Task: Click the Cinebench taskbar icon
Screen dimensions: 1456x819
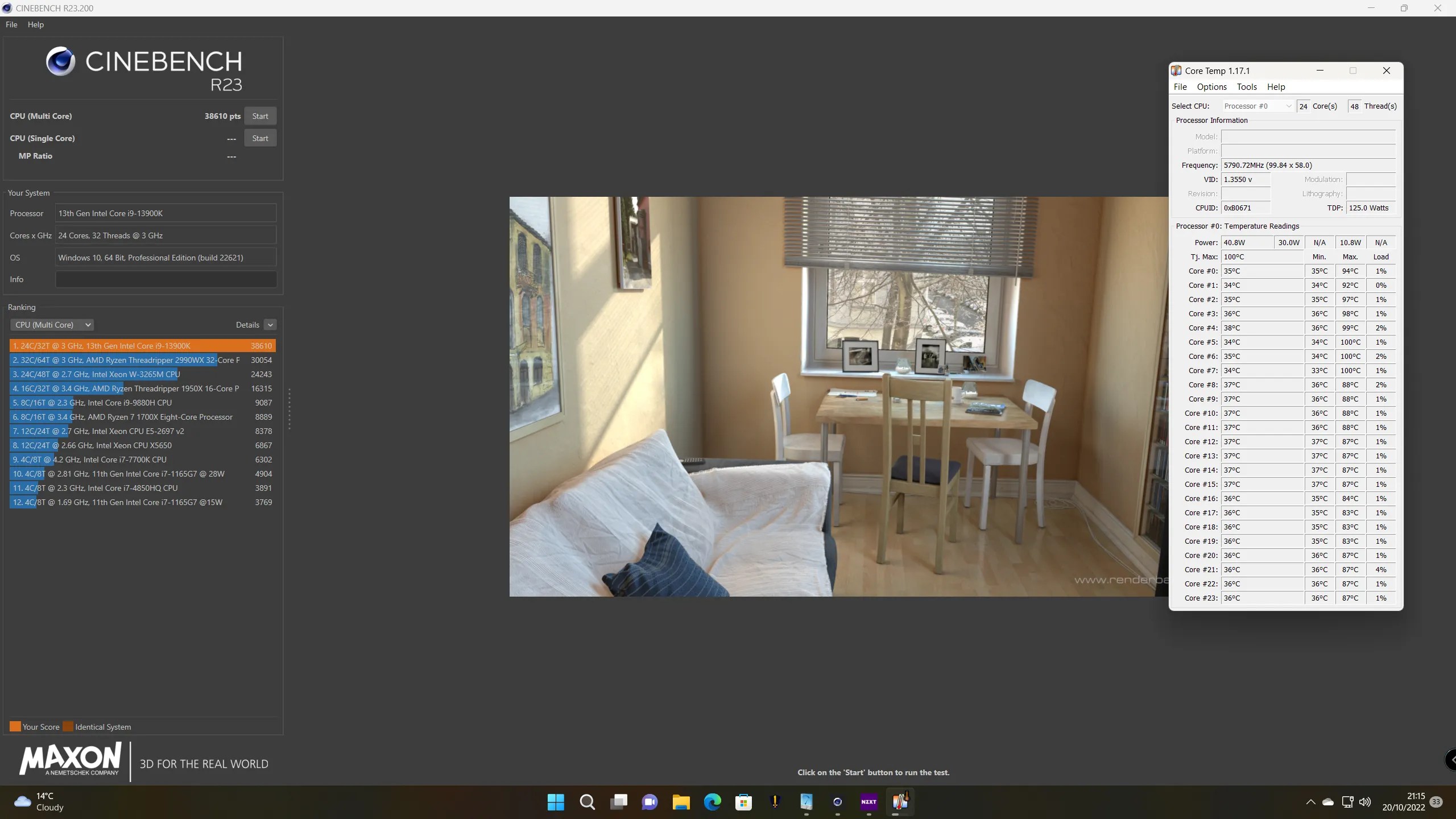Action: tap(837, 802)
